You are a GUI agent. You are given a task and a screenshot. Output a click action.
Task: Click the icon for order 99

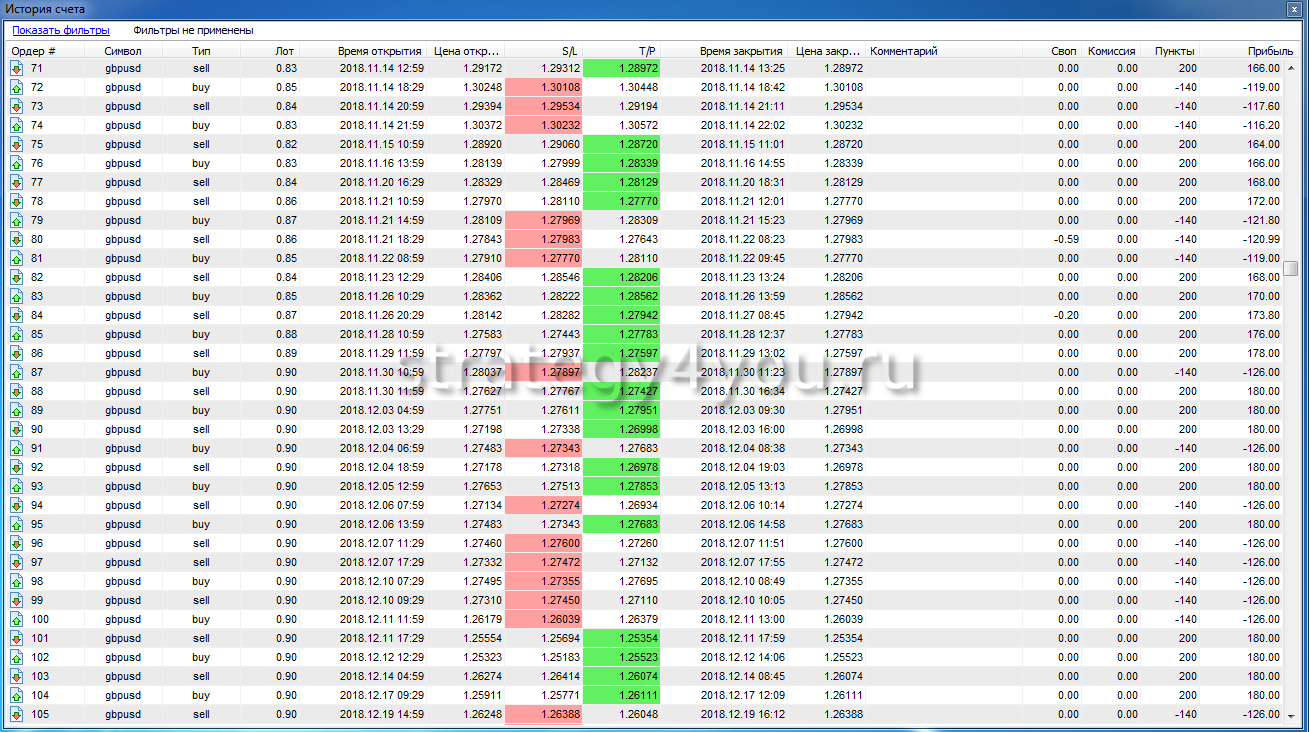pos(17,600)
